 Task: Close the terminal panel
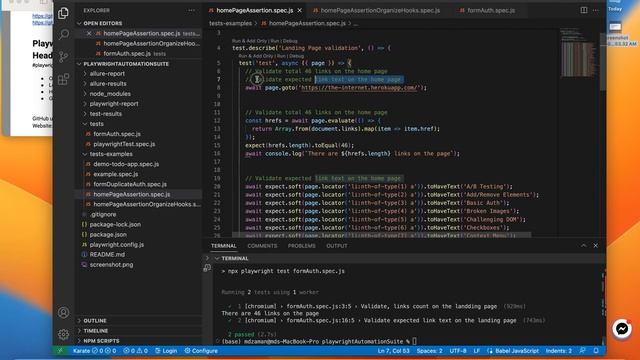click(x=596, y=246)
